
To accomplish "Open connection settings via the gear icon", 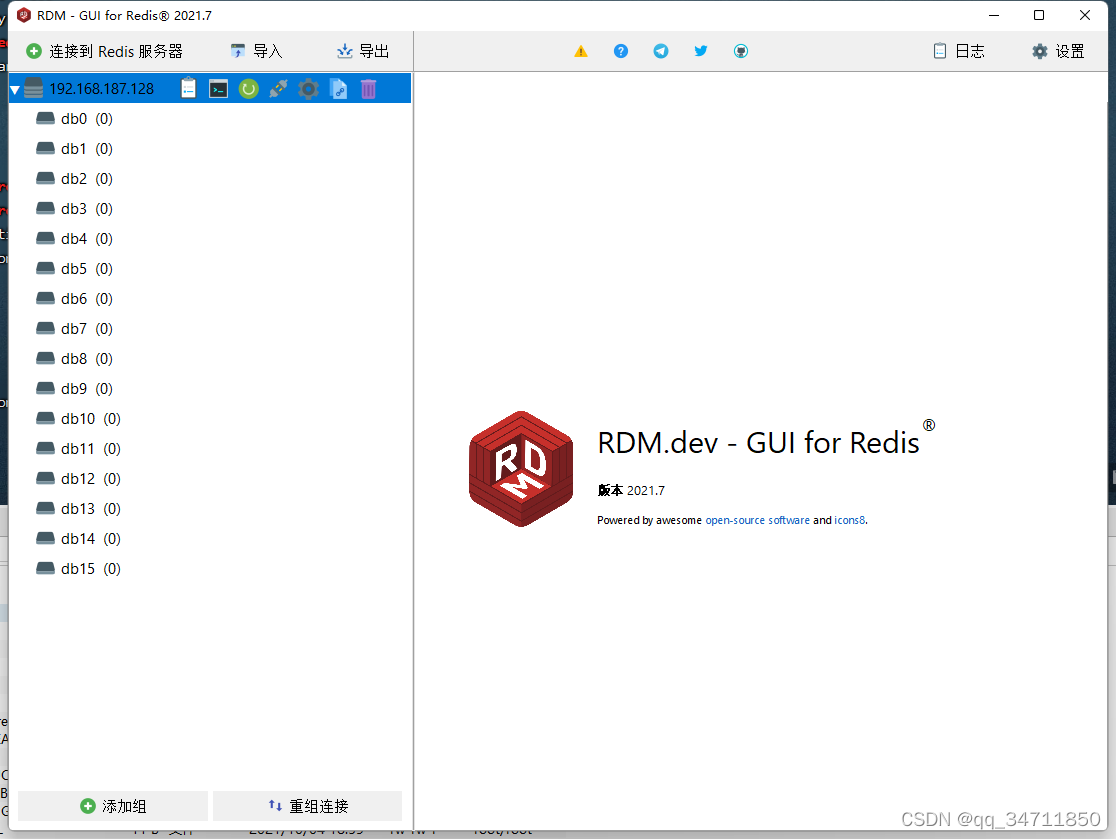I will (307, 88).
